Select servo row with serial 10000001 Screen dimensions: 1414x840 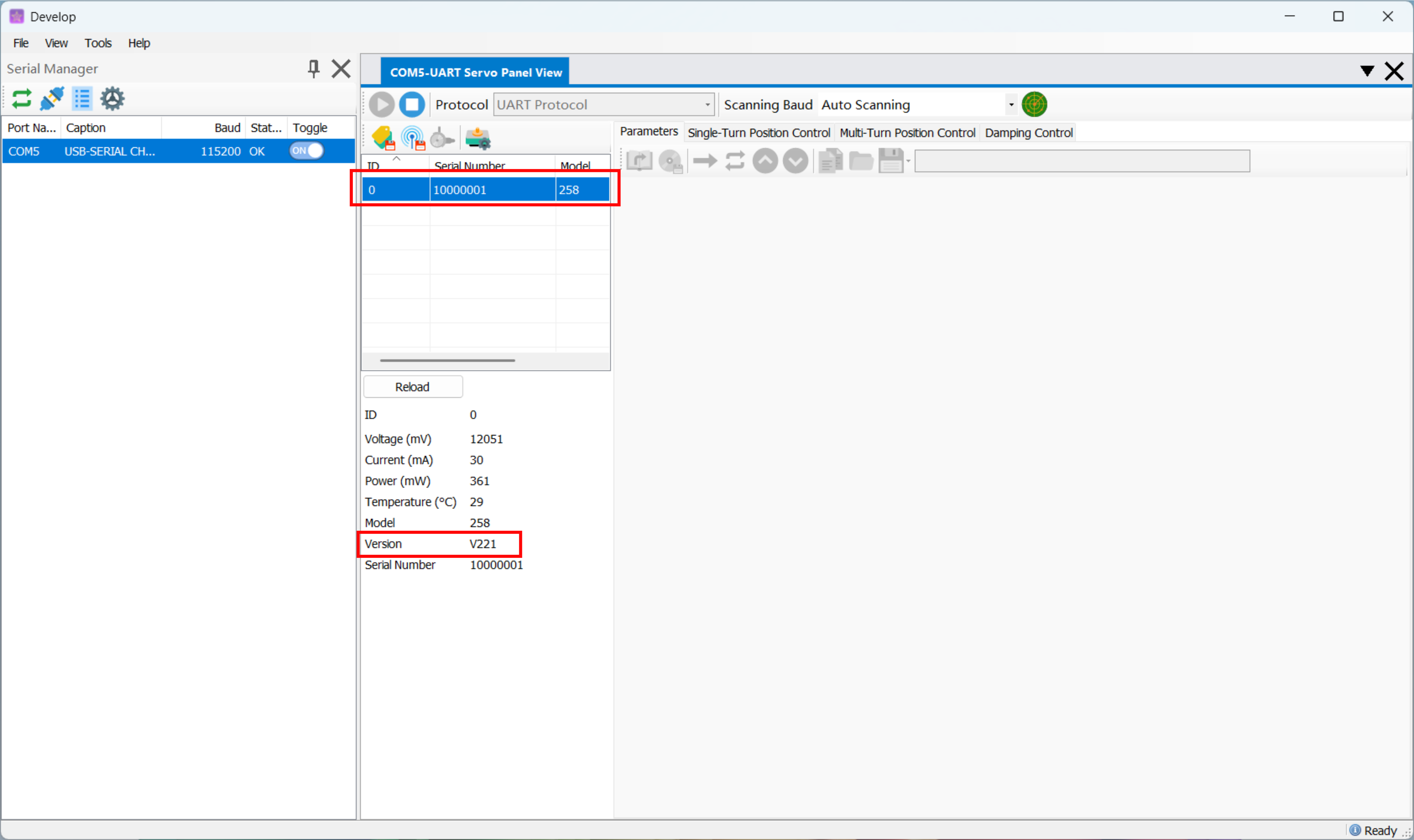(485, 190)
